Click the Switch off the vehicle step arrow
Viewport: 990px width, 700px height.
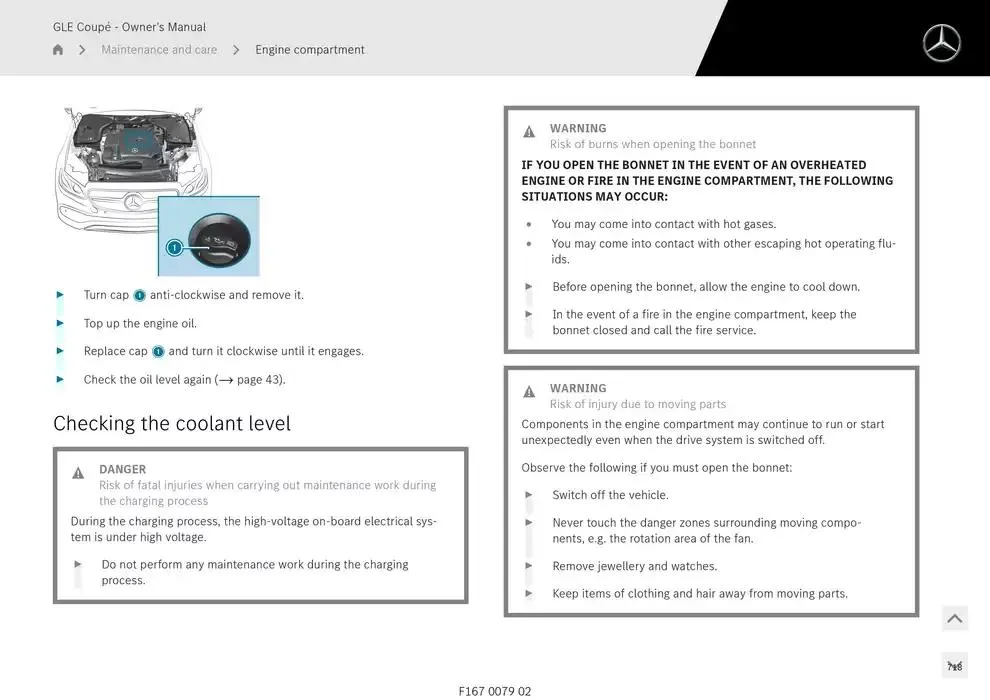pyautogui.click(x=529, y=495)
